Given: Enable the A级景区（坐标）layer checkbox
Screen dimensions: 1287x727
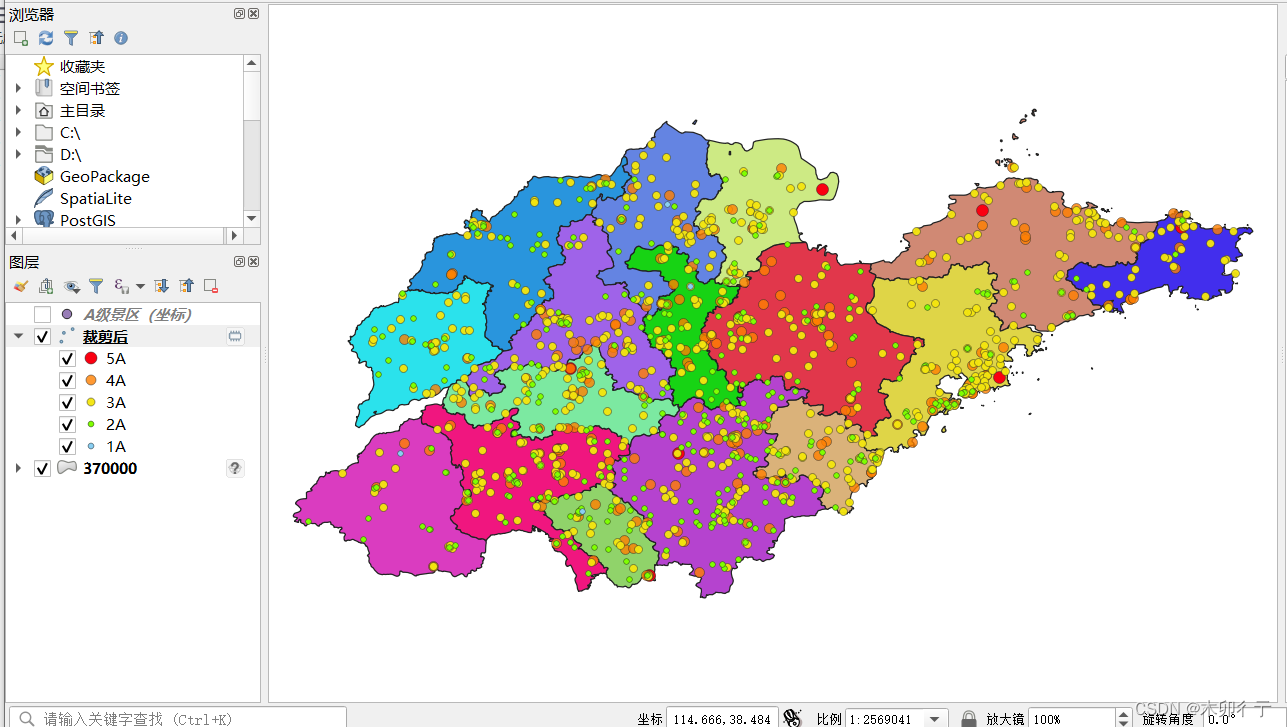Looking at the screenshot, I should click(42, 314).
